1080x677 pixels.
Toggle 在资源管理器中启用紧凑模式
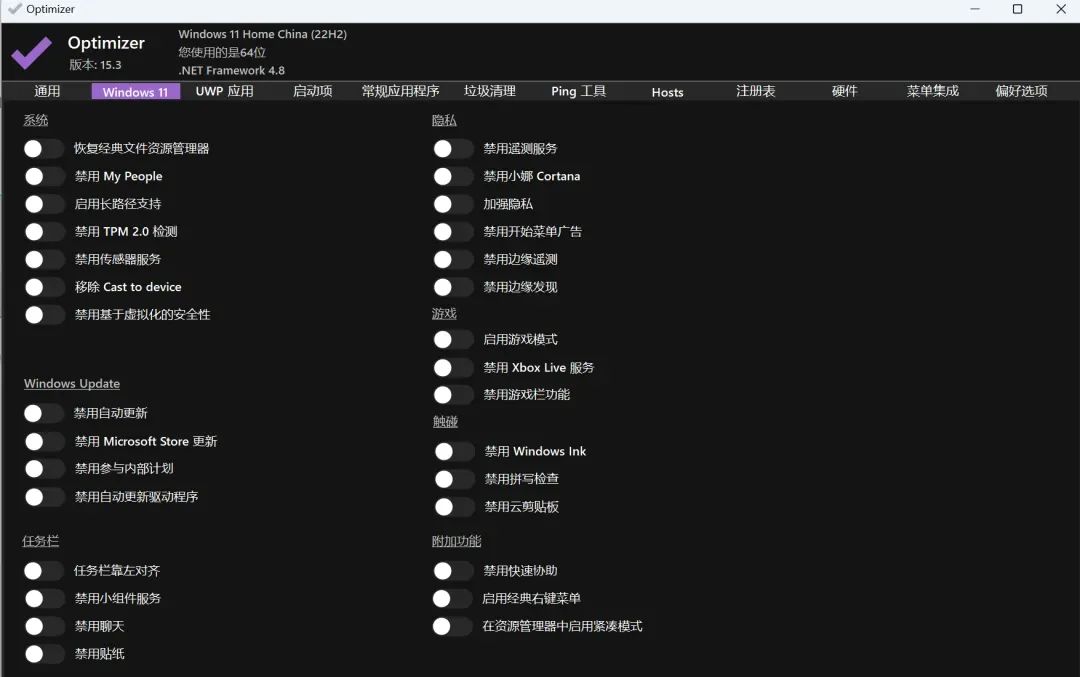point(452,627)
